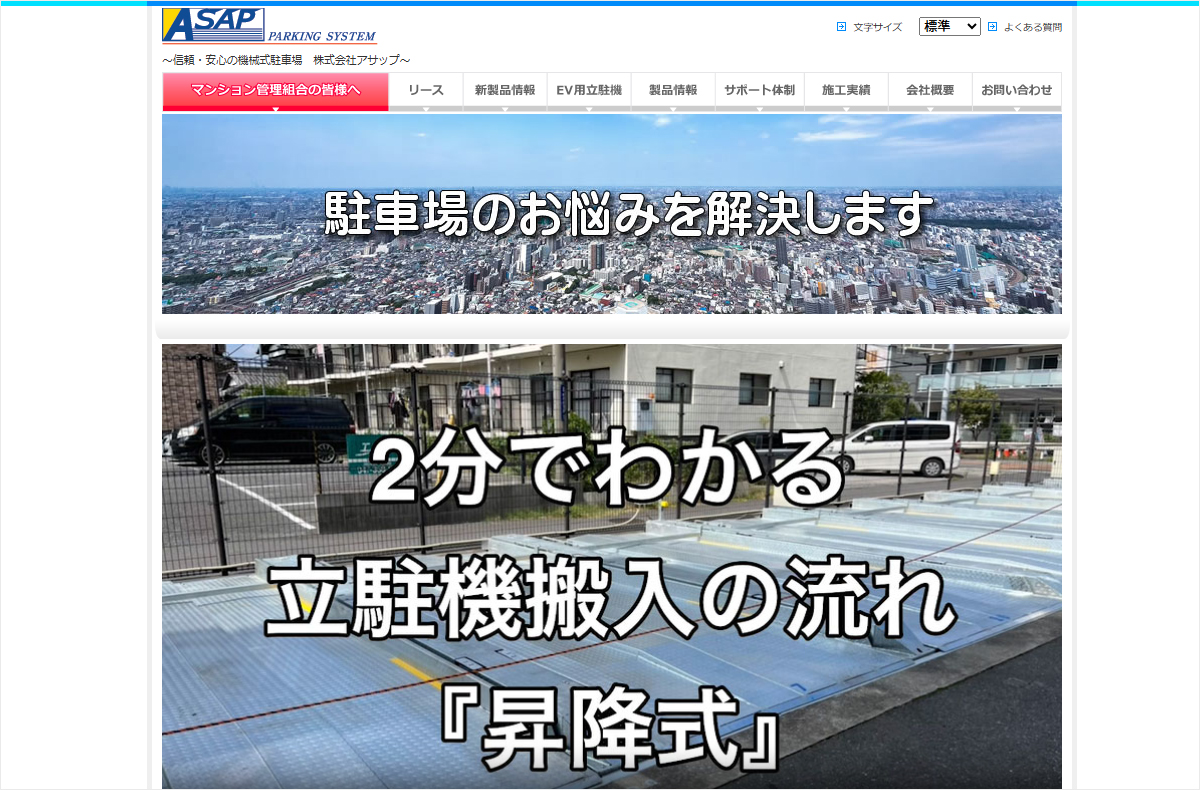Open the 製品情報 navigation tab
Screen dimensions: 1200x790
[x=673, y=90]
